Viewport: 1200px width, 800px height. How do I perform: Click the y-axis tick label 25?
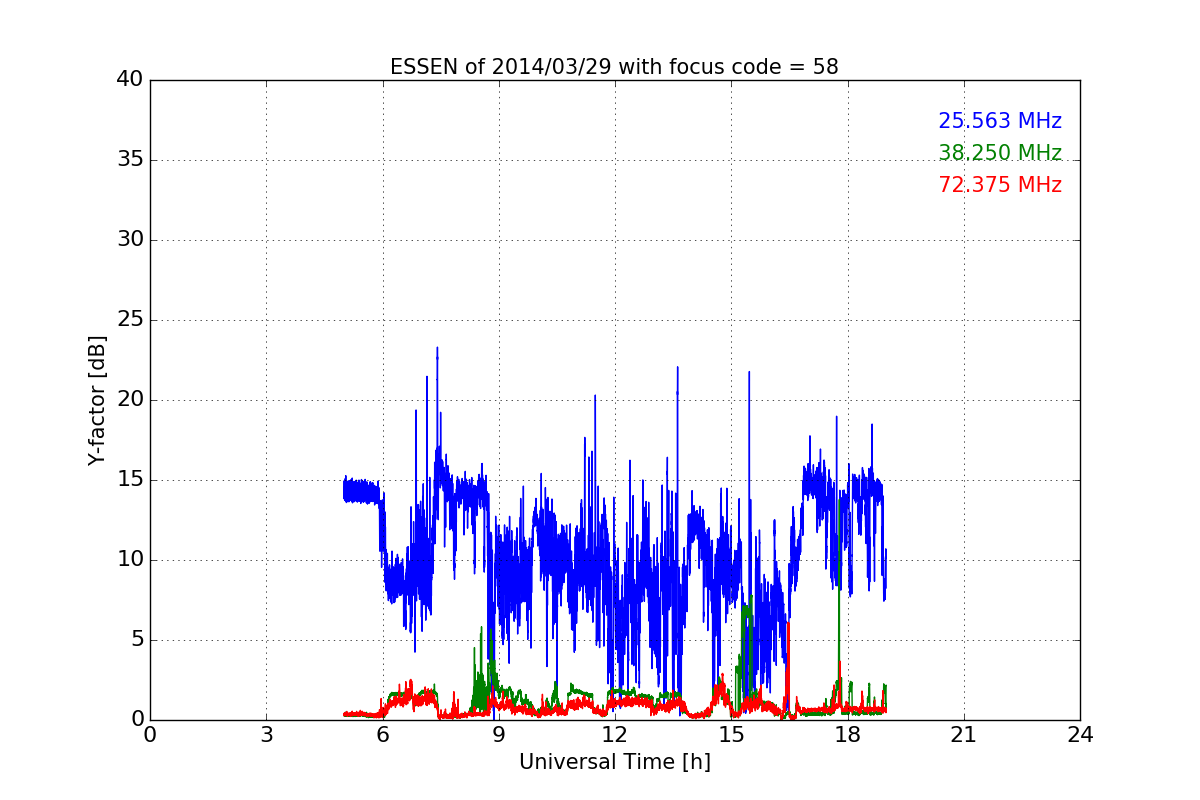click(x=129, y=320)
